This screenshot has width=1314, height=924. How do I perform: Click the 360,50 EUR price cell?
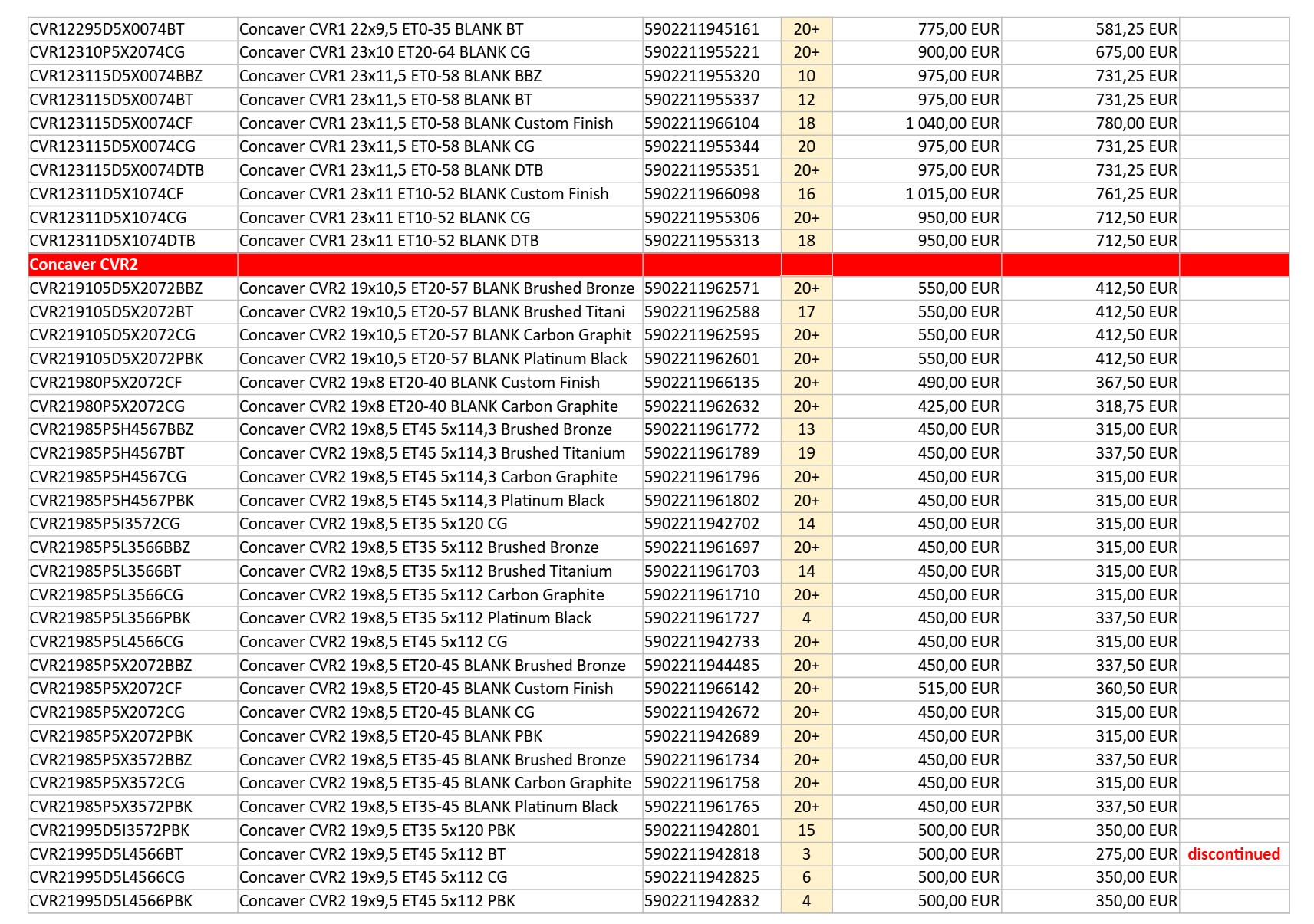coord(1135,689)
